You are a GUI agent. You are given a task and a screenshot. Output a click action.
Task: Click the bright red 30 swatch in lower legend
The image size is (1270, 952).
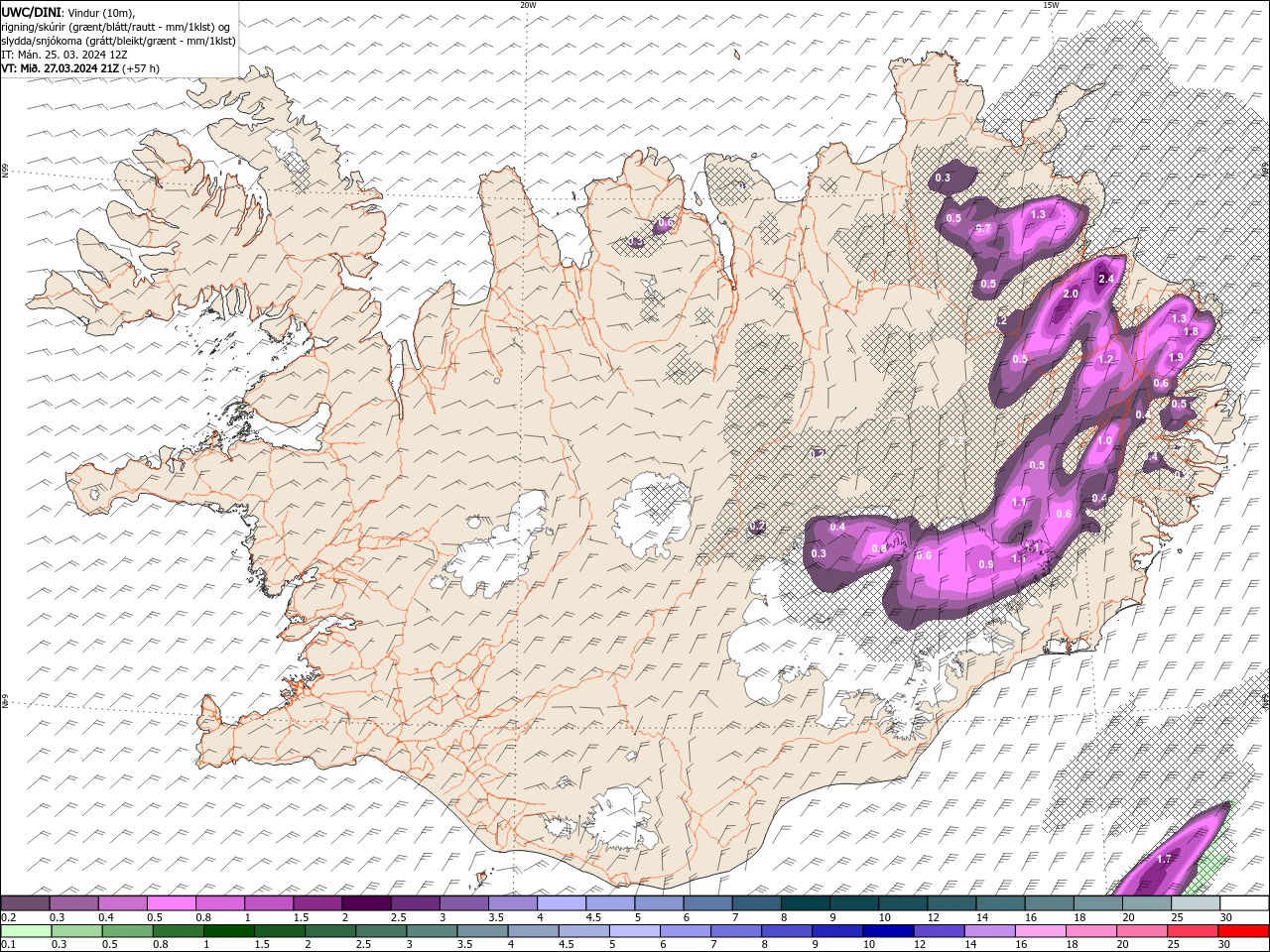[x=1241, y=931]
